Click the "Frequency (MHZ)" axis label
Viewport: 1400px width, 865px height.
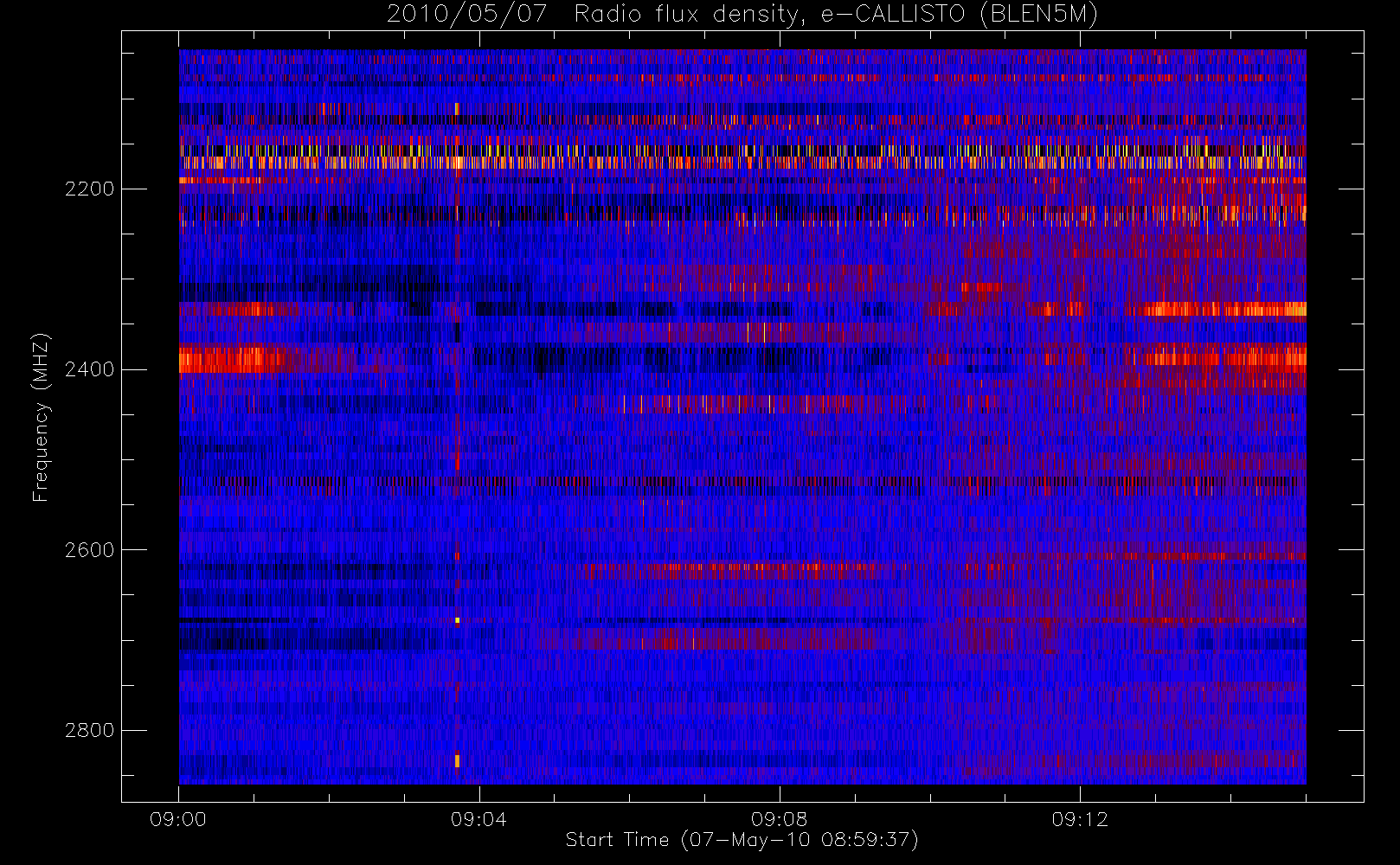pyautogui.click(x=41, y=417)
